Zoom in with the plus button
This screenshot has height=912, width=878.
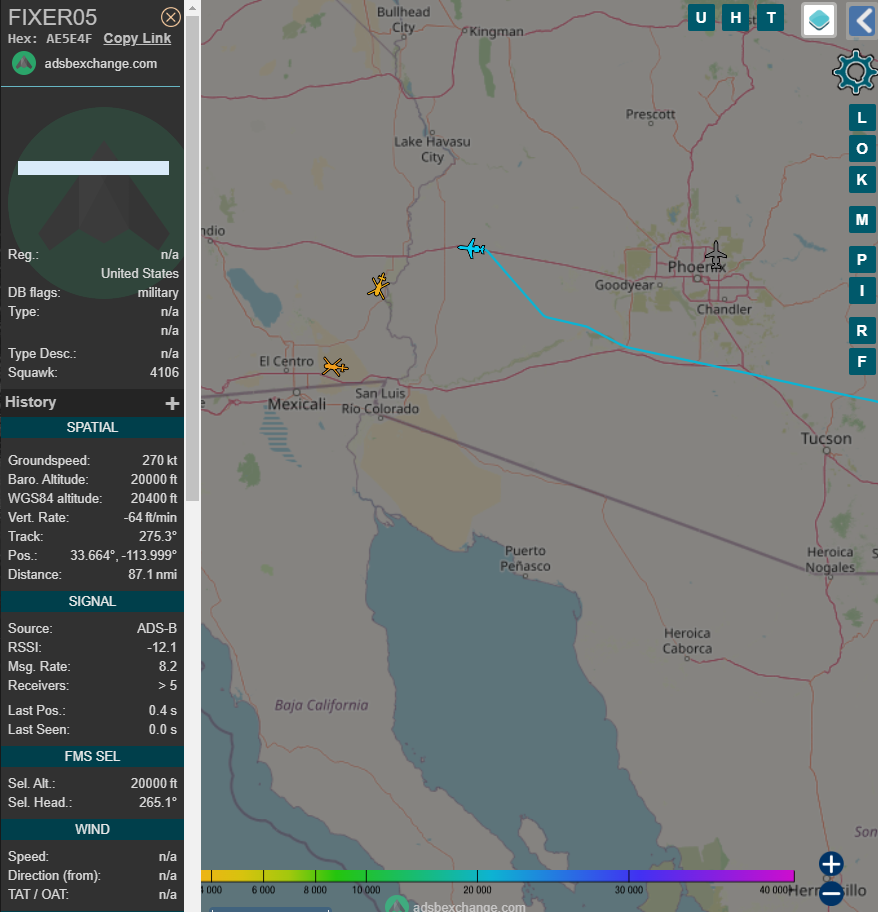tap(831, 864)
